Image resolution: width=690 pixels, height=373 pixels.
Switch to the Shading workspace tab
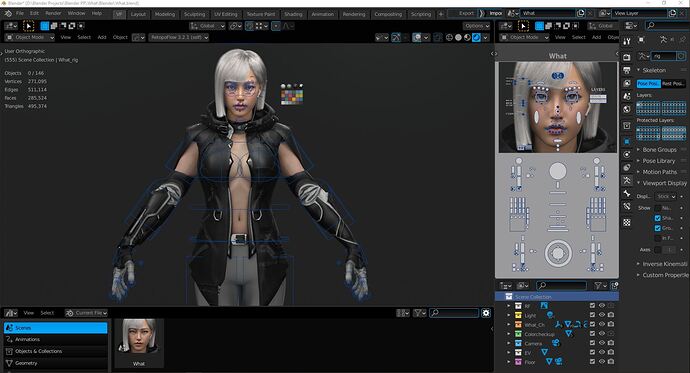click(293, 14)
